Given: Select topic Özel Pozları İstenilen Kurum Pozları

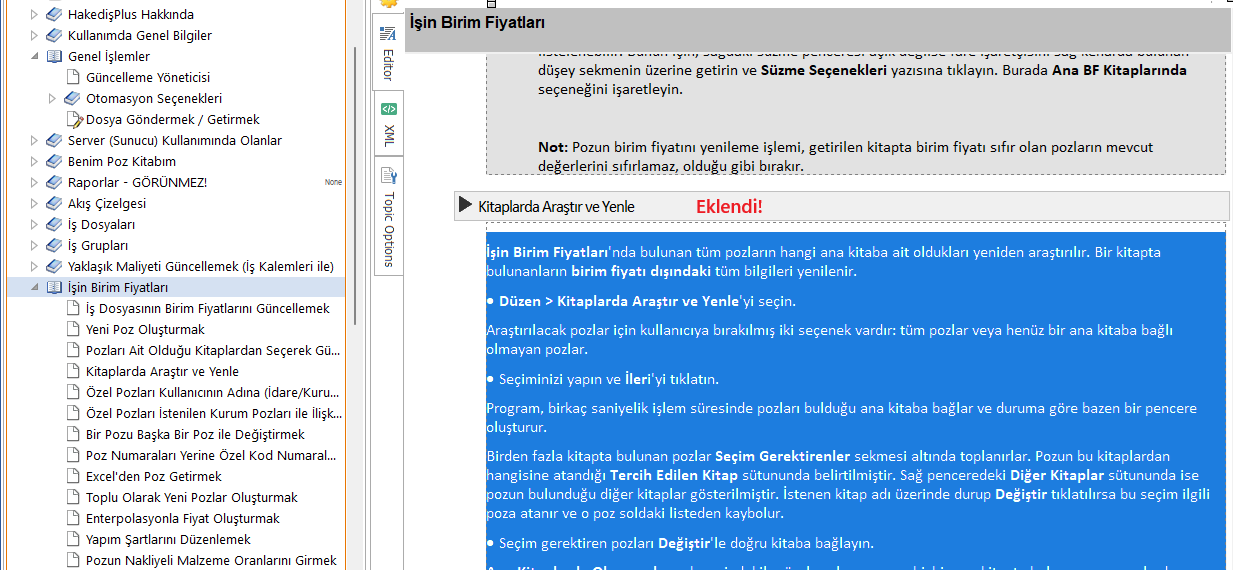Looking at the screenshot, I should coord(213,414).
